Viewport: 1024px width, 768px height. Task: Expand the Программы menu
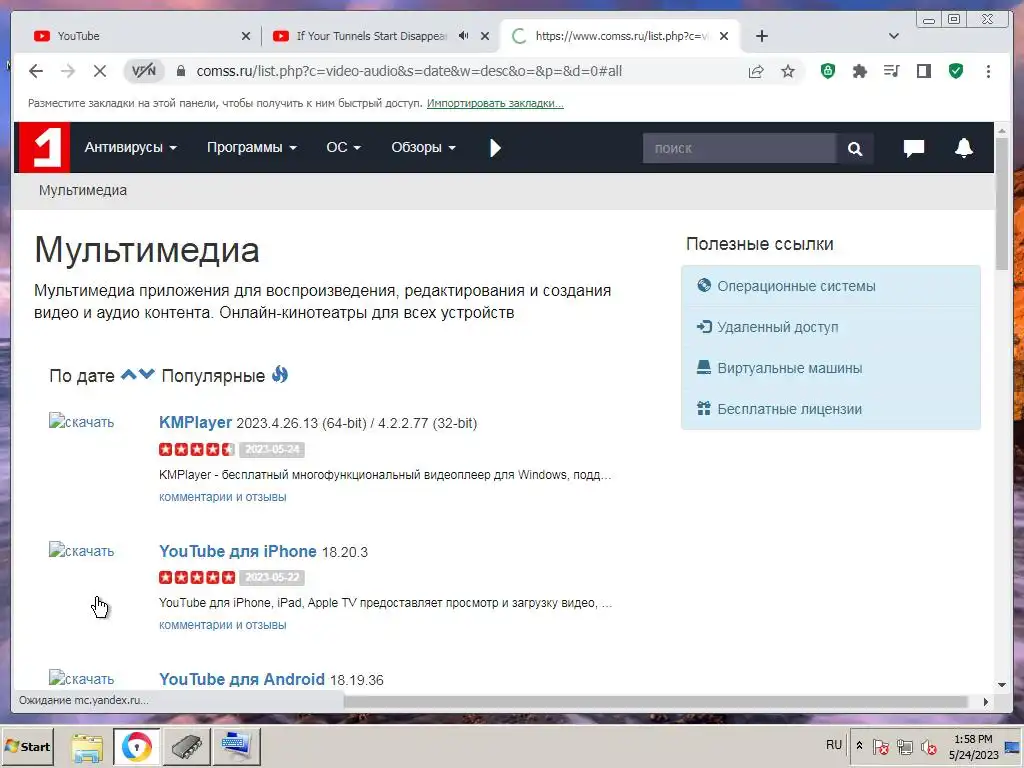252,148
